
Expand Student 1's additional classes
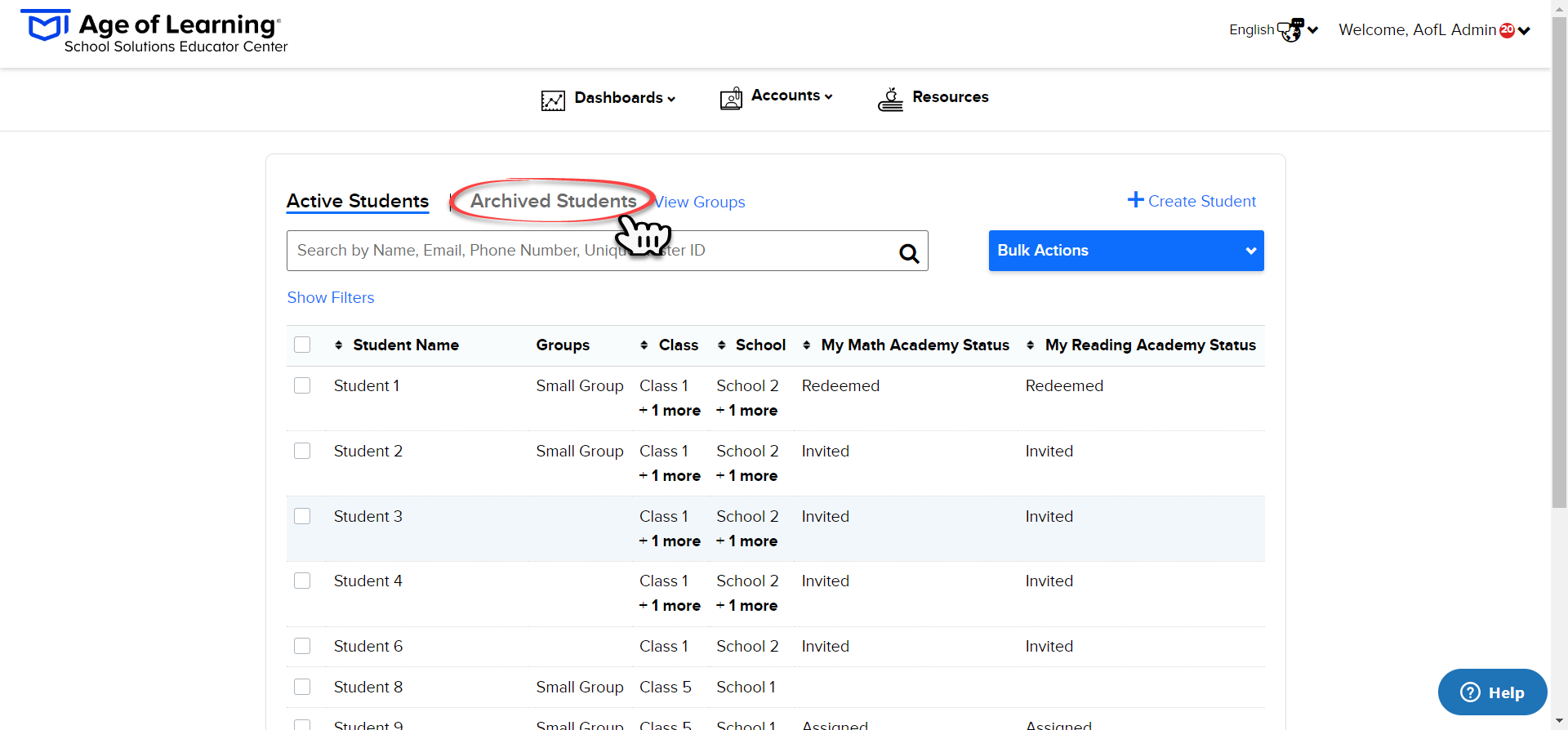(x=670, y=411)
